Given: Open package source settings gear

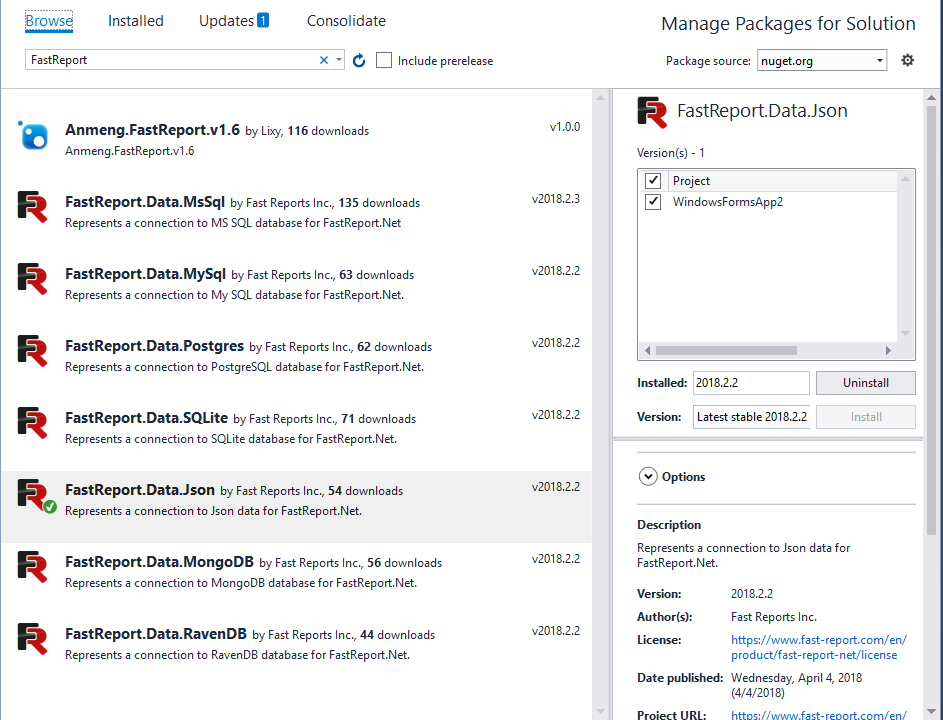Looking at the screenshot, I should click(908, 60).
